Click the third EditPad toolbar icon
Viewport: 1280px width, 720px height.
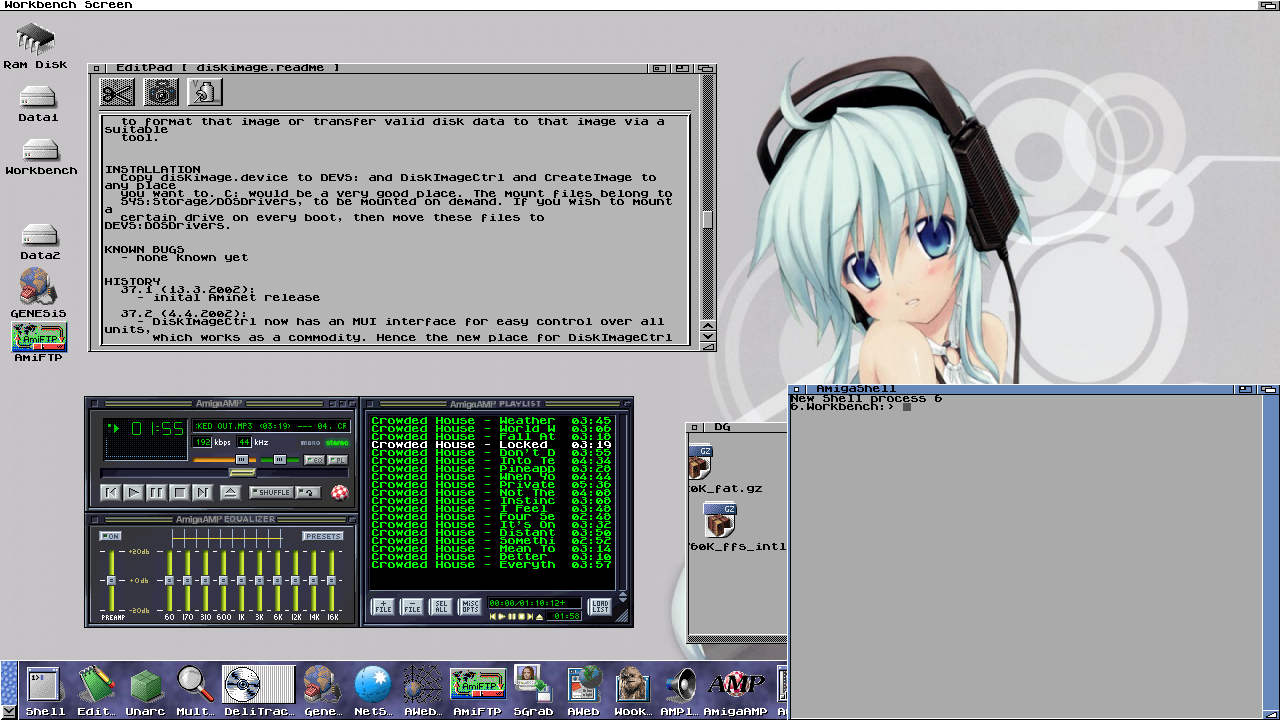click(x=205, y=93)
